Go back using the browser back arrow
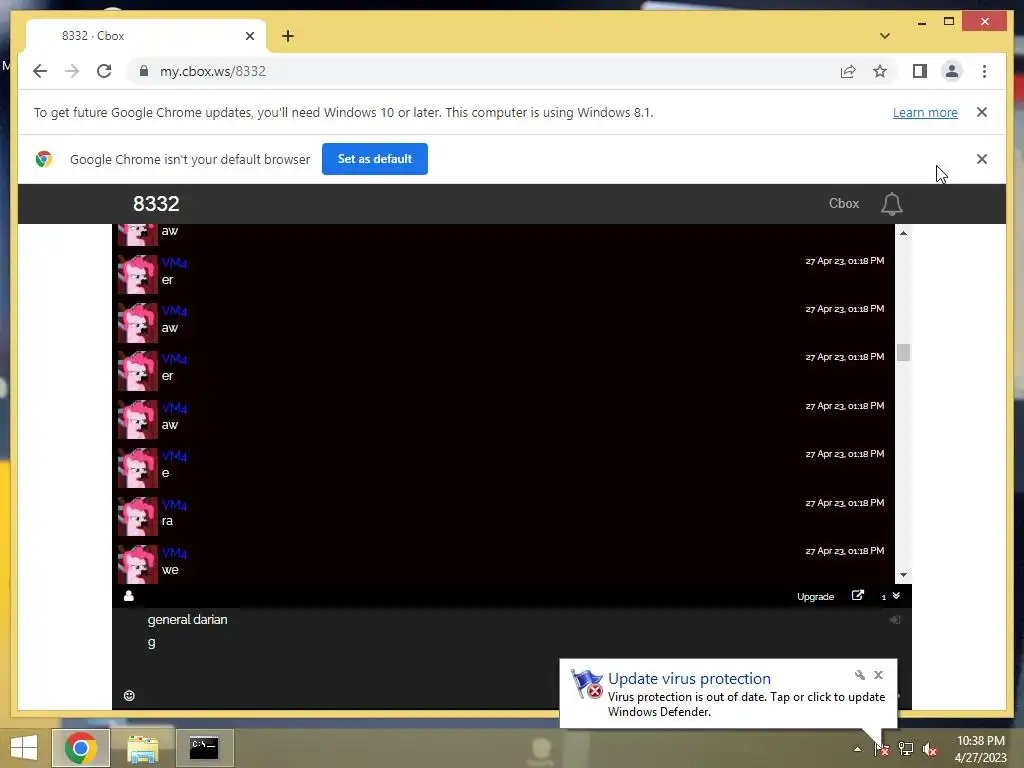 click(40, 71)
